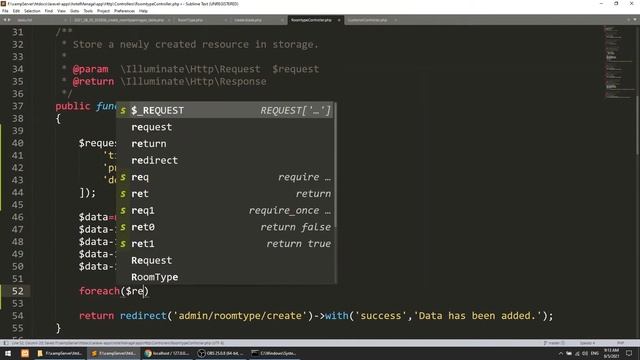Open File Explorer taskbar window
Viewport: 640px width, 360px height.
pos(60,353)
